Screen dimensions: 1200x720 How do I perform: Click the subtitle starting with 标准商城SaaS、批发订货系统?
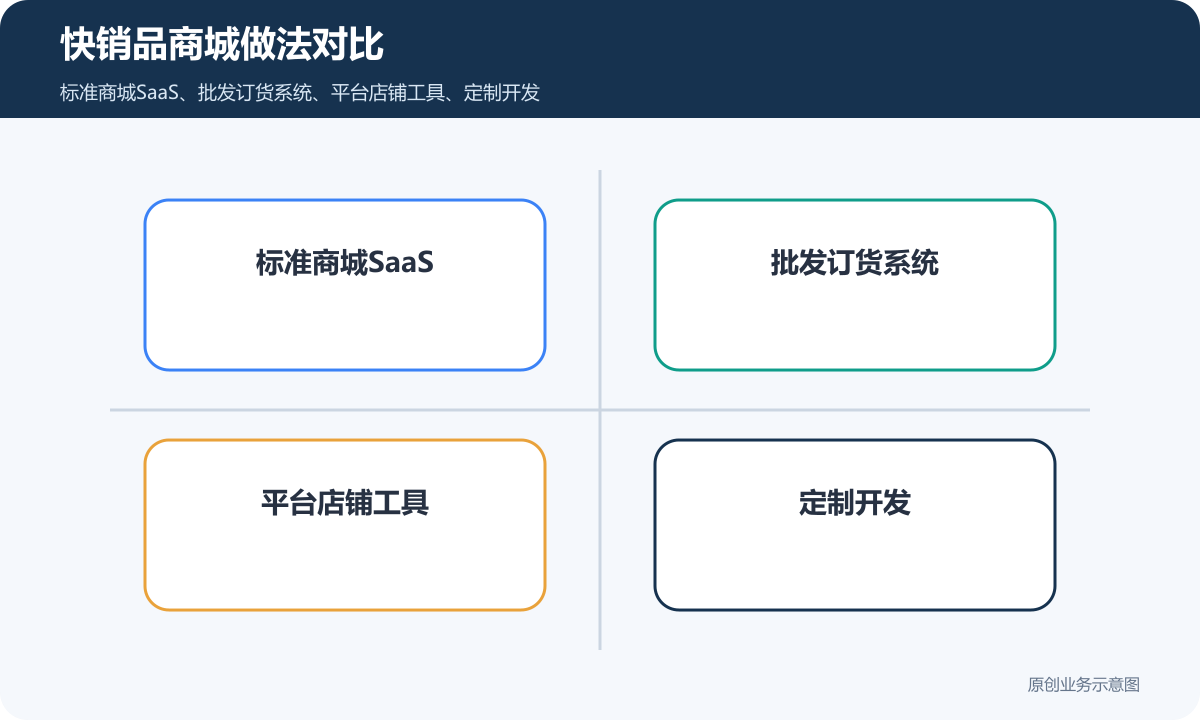point(300,93)
